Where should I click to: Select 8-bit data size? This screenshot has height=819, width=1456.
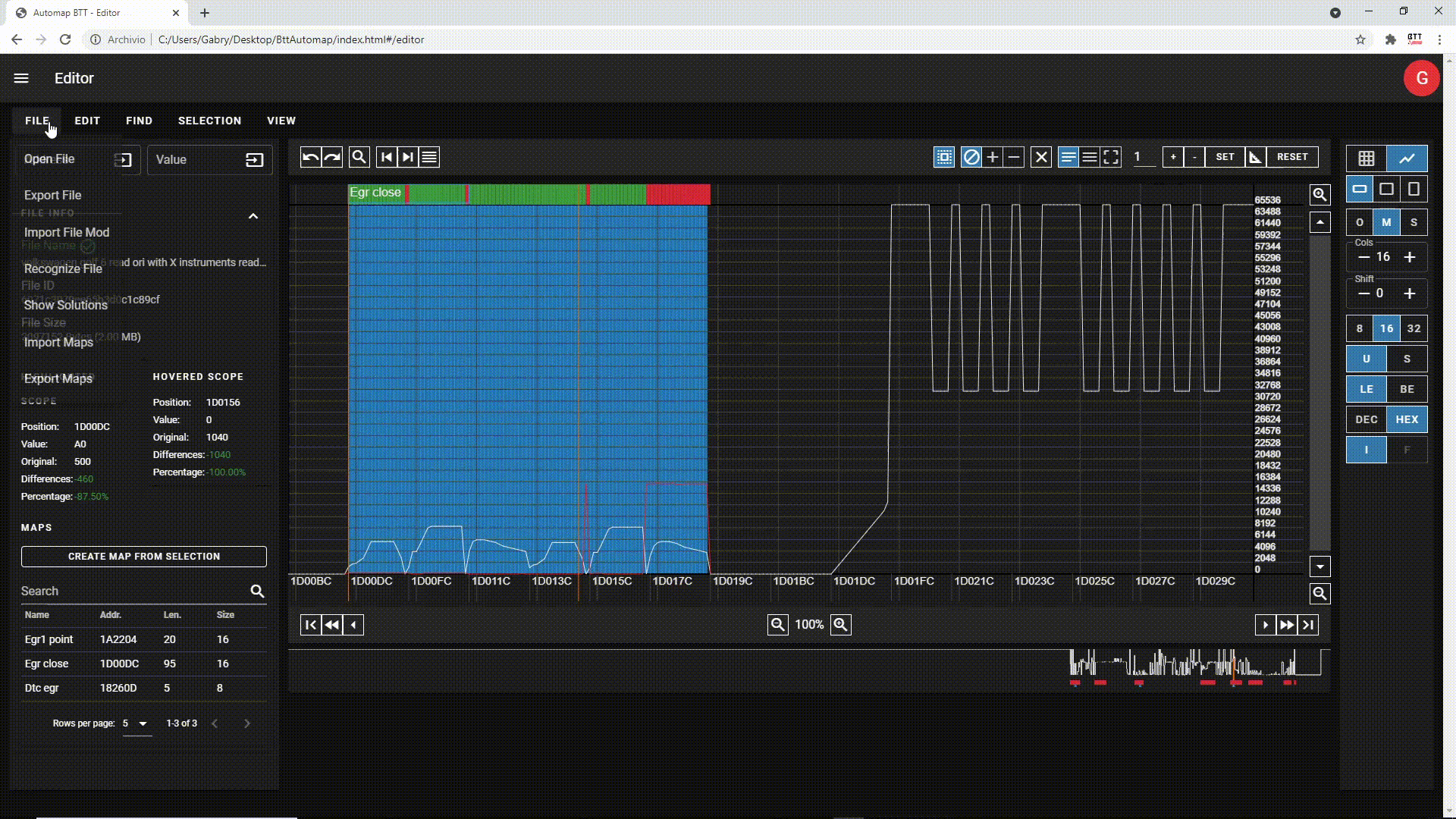point(1360,328)
